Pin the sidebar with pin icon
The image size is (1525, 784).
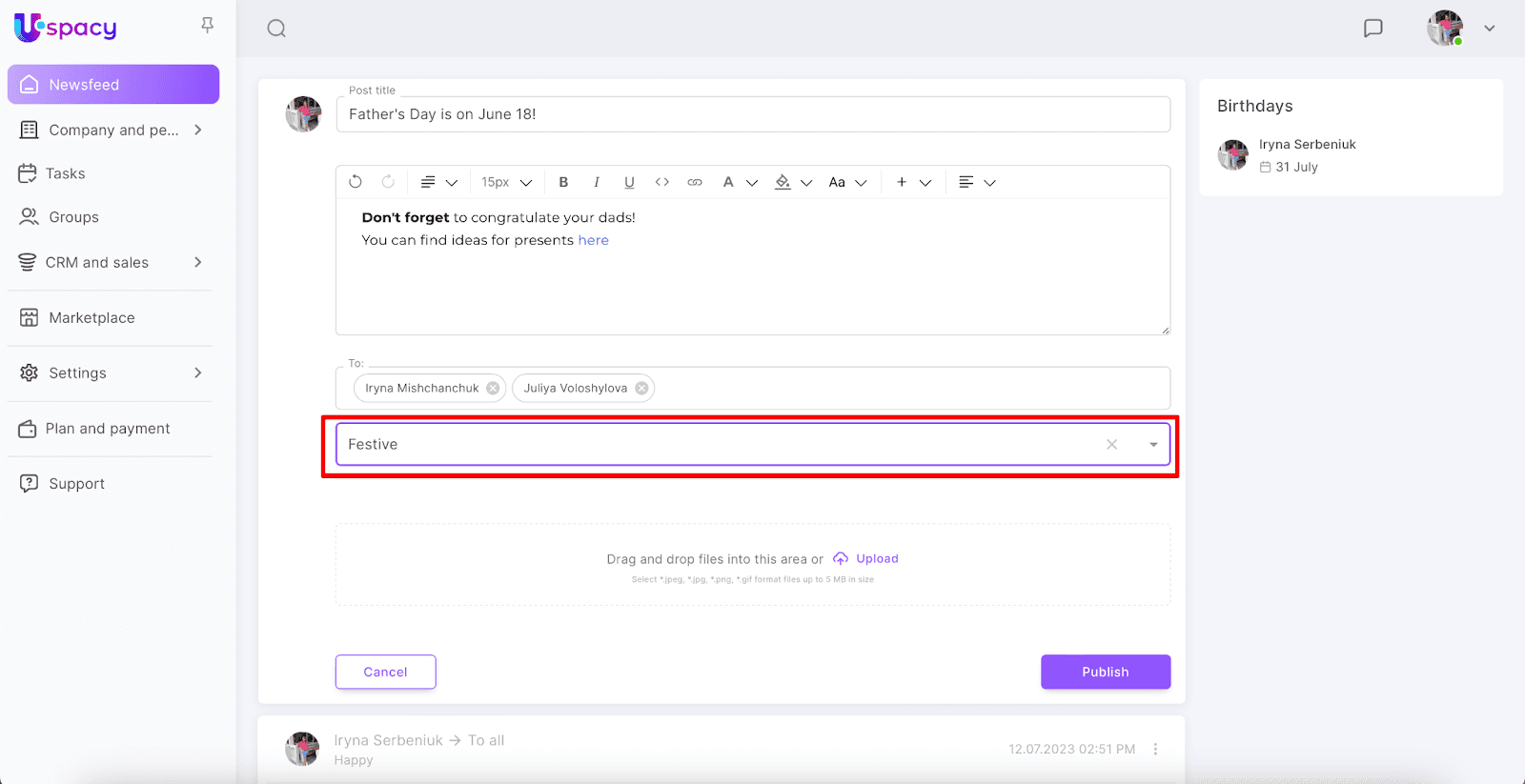207,26
